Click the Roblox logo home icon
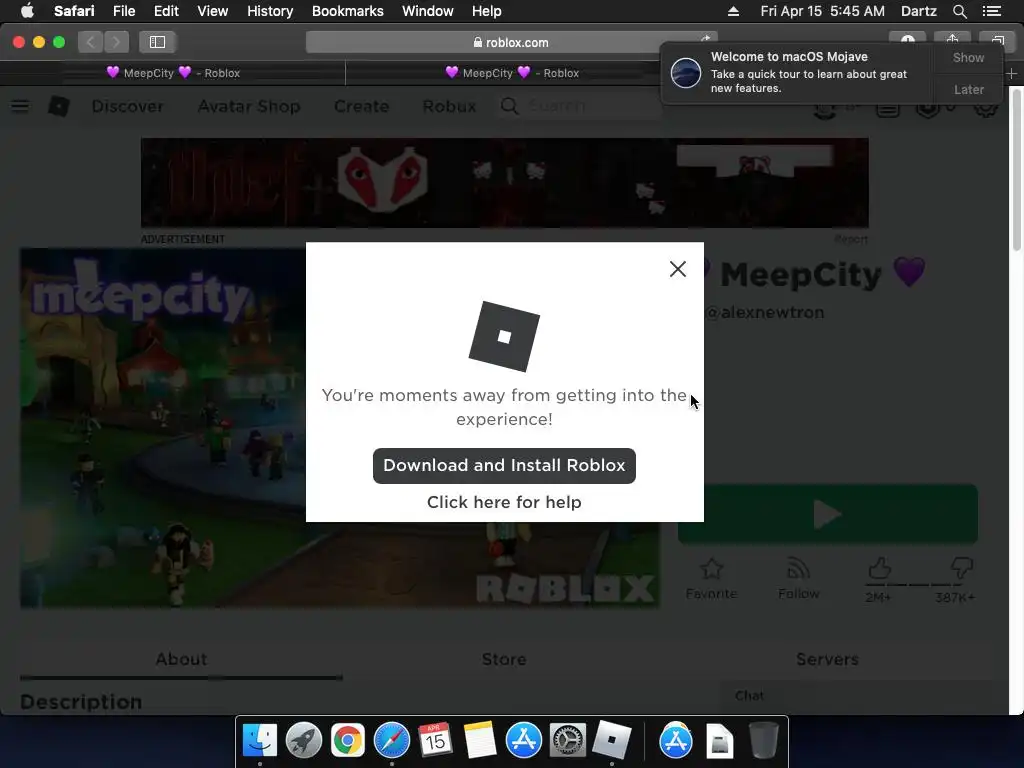The image size is (1024, 768). 59,106
